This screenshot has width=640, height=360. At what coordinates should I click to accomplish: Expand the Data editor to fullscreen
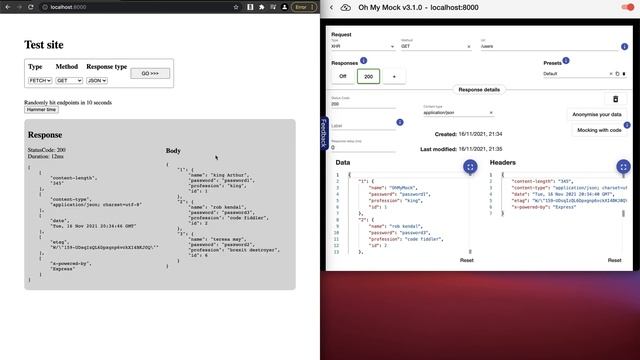[x=470, y=167]
